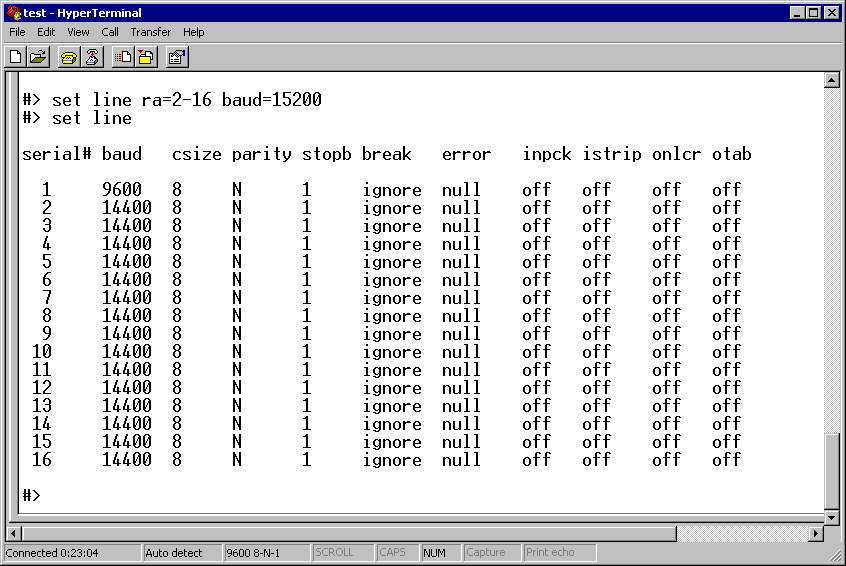Open the File menu

(17, 32)
